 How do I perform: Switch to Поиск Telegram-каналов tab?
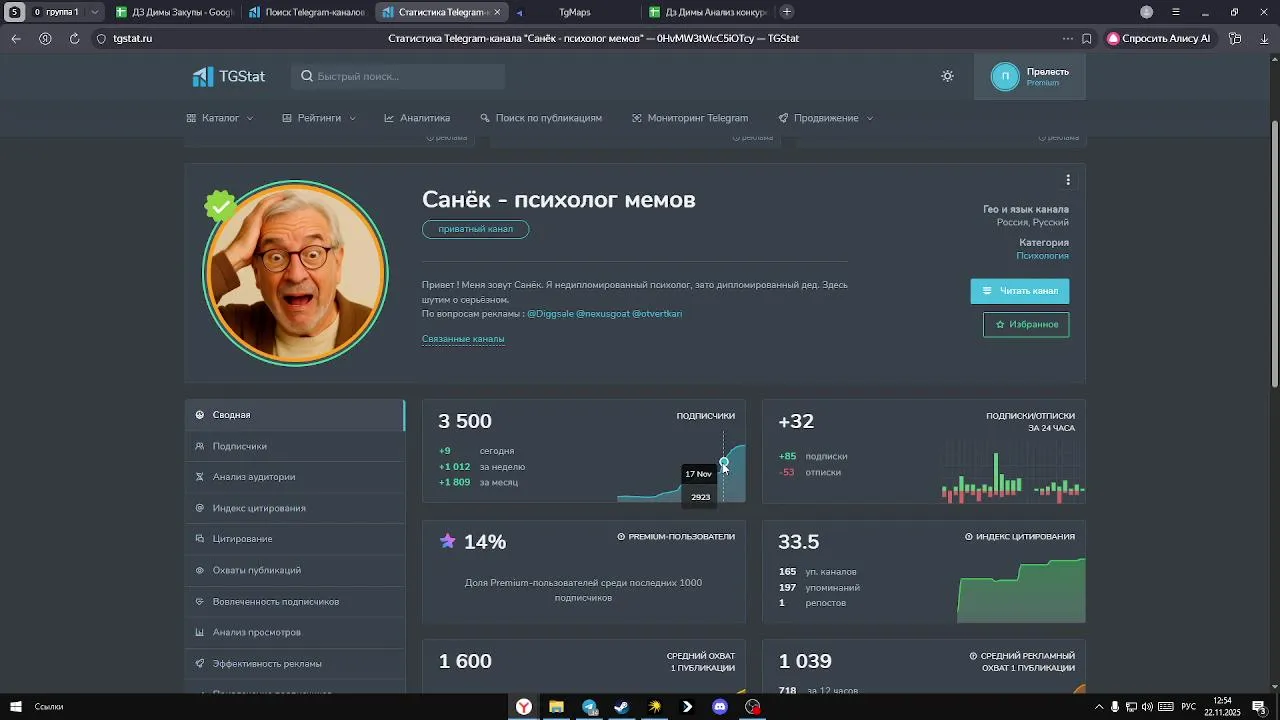click(307, 12)
